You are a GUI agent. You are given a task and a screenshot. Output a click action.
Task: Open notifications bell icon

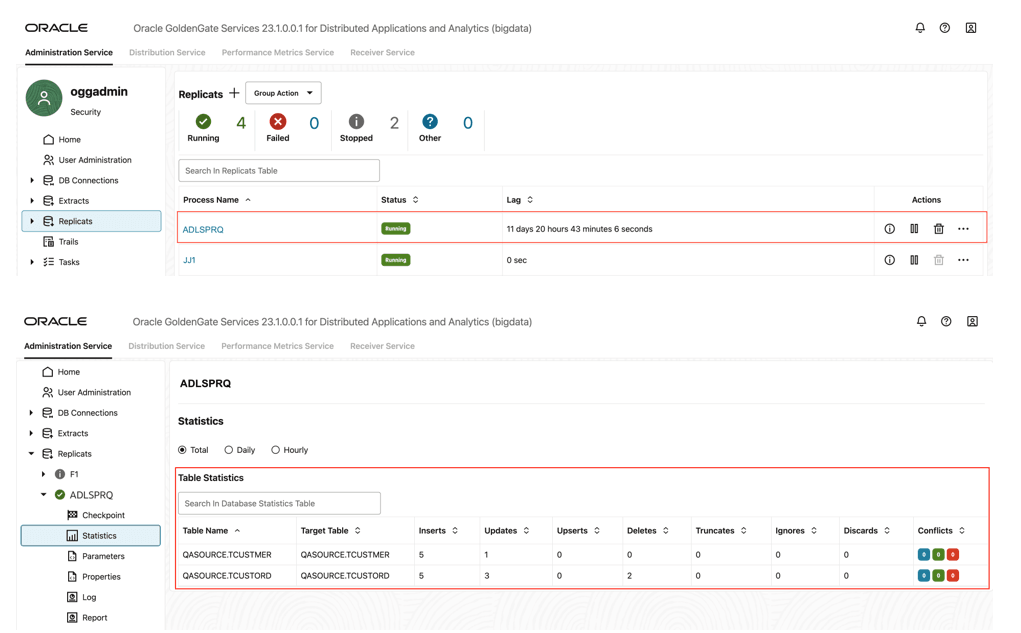(919, 28)
